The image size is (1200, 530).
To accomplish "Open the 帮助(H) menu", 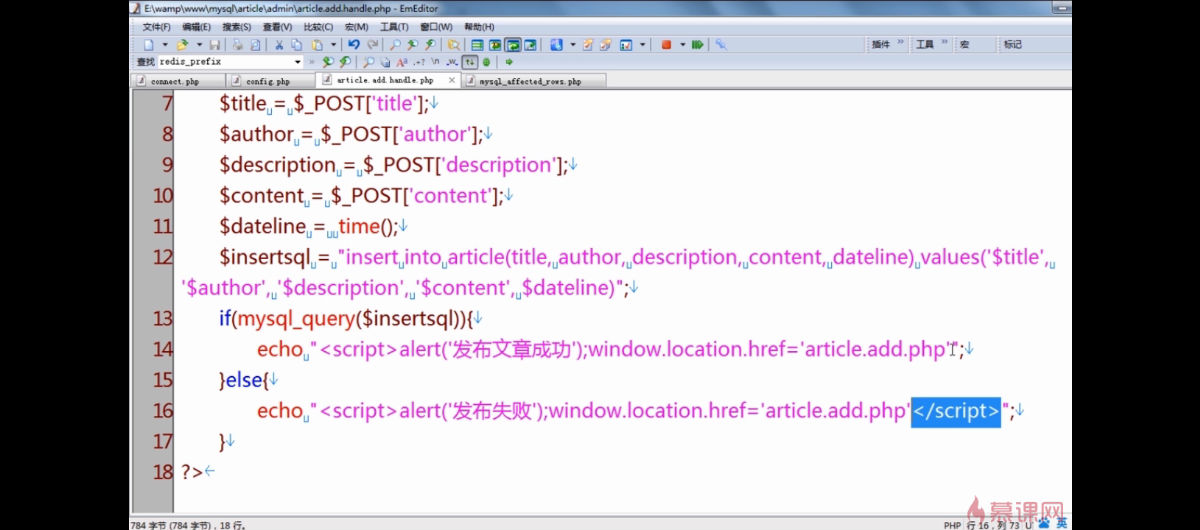I will click(479, 27).
